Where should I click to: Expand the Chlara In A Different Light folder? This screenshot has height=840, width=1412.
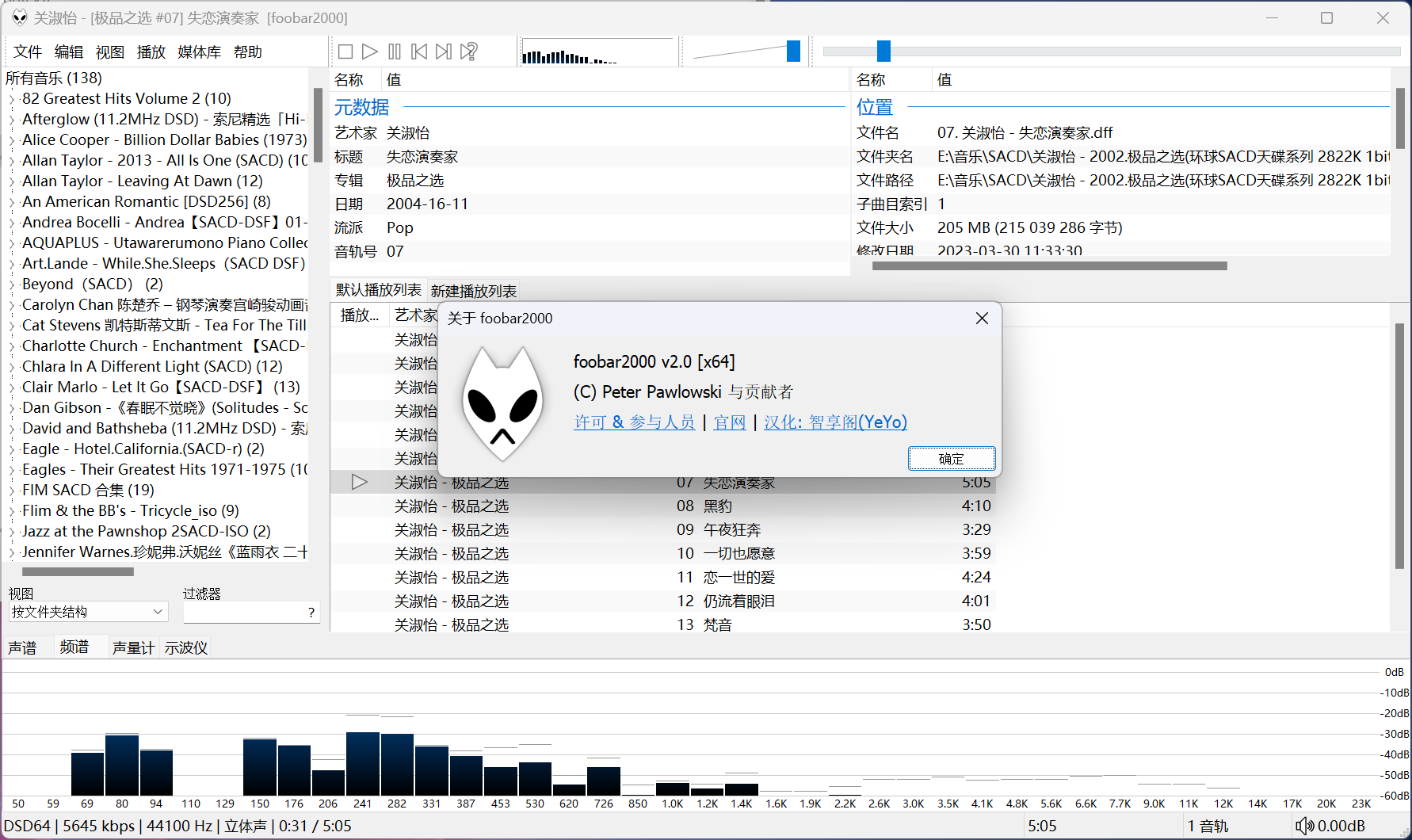tap(12, 367)
